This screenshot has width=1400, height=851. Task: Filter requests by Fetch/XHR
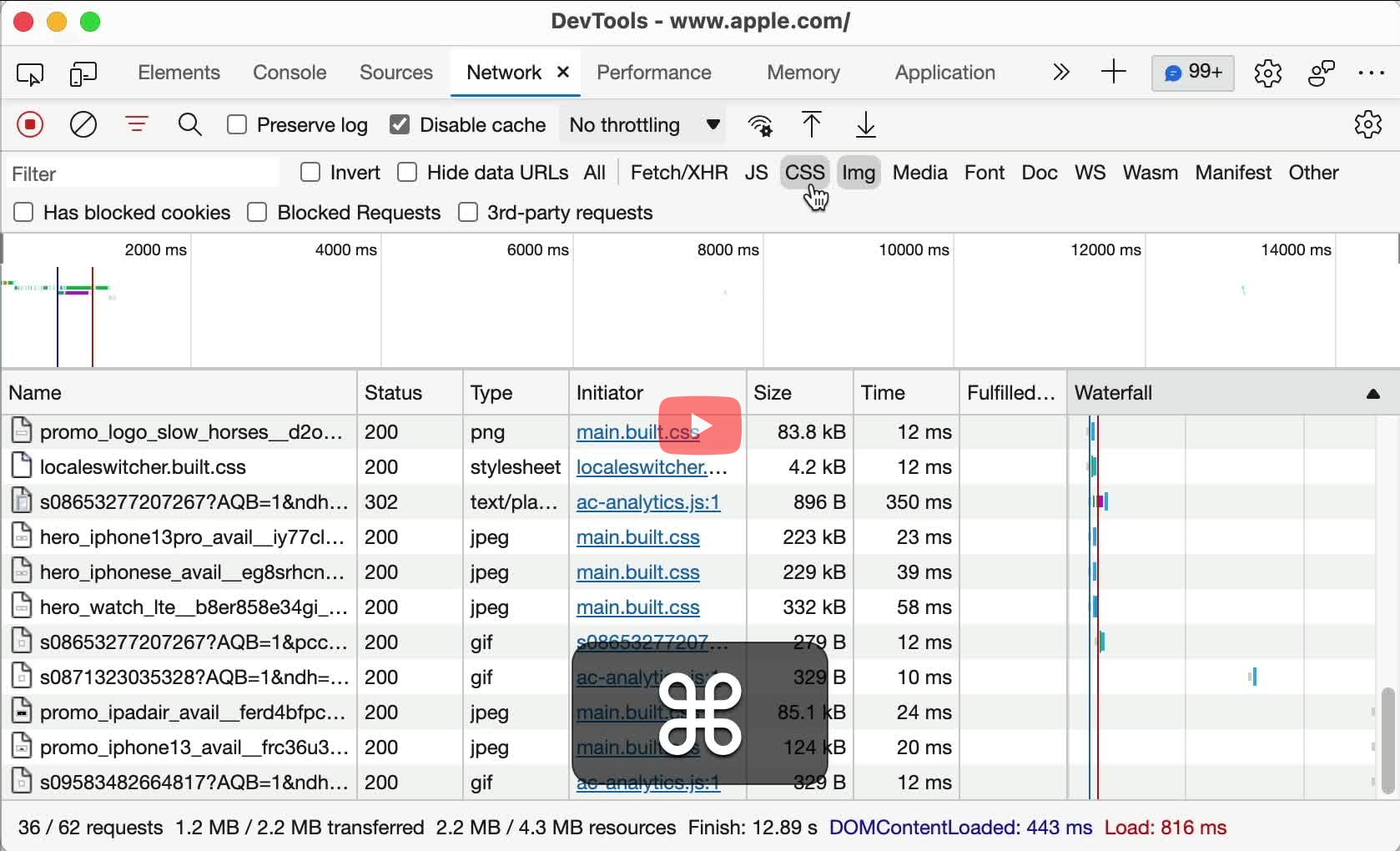tap(679, 173)
